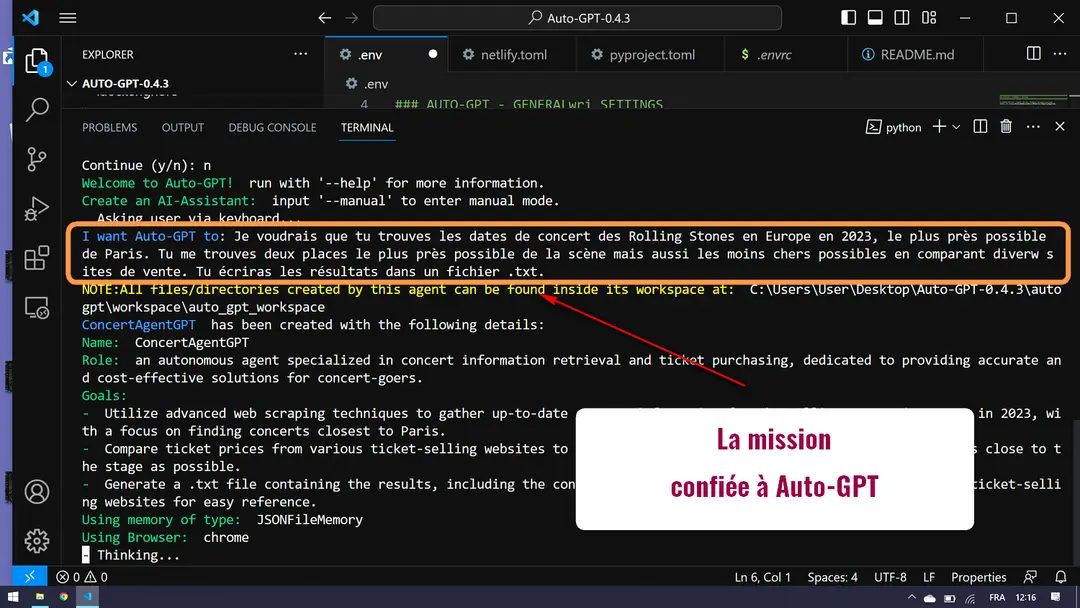Open the Remote Explorer view
The height and width of the screenshot is (608, 1080).
pos(37,308)
